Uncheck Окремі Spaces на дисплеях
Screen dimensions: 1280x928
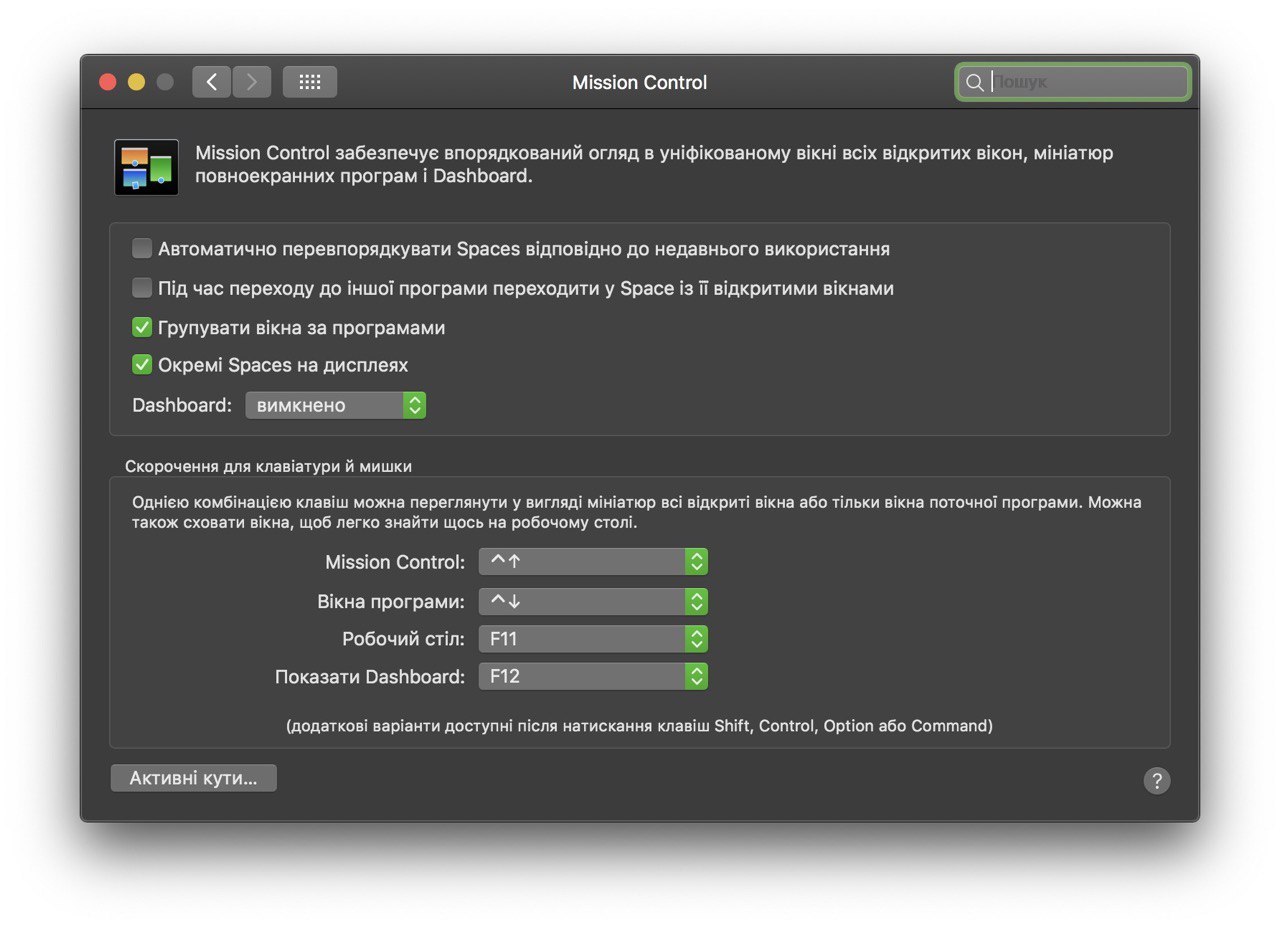tap(142, 365)
